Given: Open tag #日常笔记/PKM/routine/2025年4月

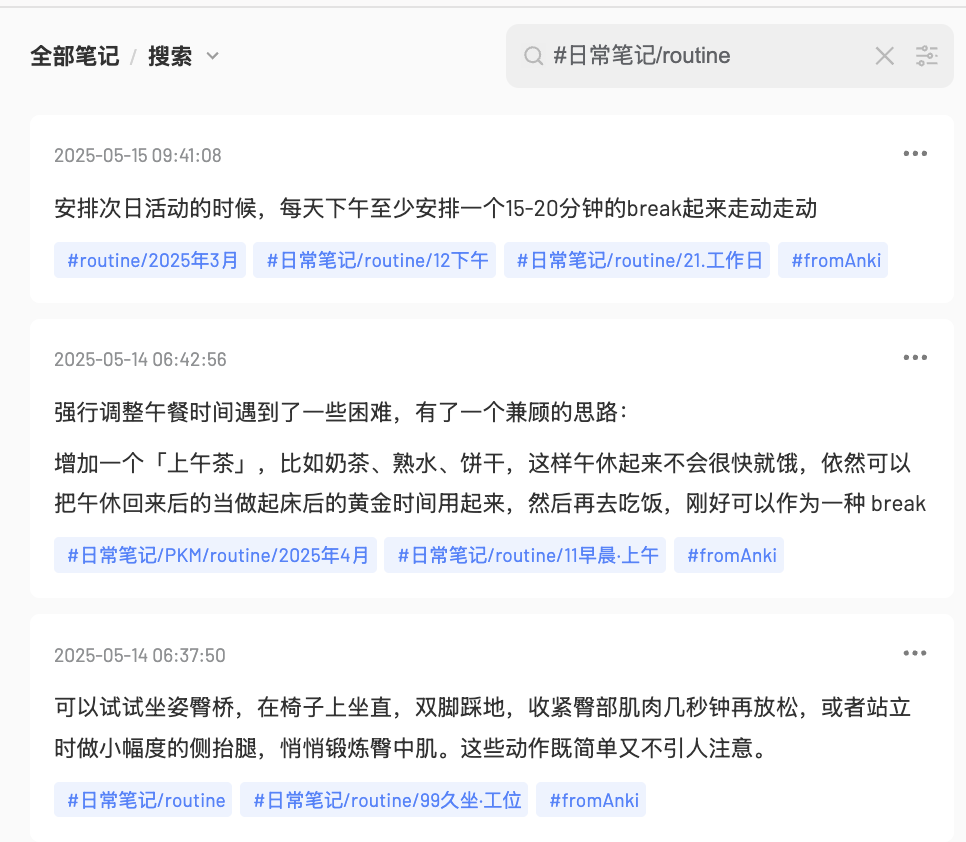Looking at the screenshot, I should point(216,555).
